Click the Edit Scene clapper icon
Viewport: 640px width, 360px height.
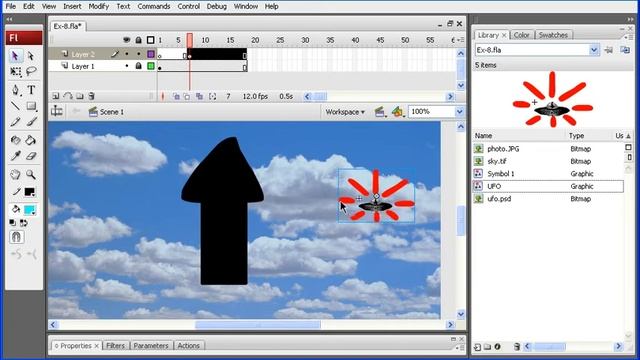(x=380, y=112)
